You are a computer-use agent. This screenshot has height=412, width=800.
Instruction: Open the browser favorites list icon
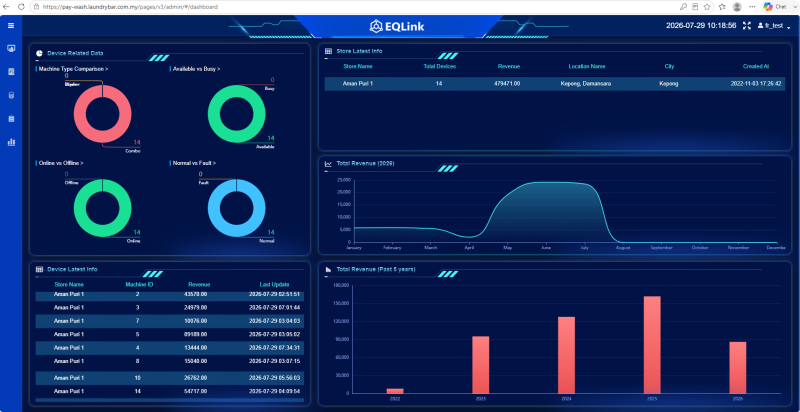722,7
